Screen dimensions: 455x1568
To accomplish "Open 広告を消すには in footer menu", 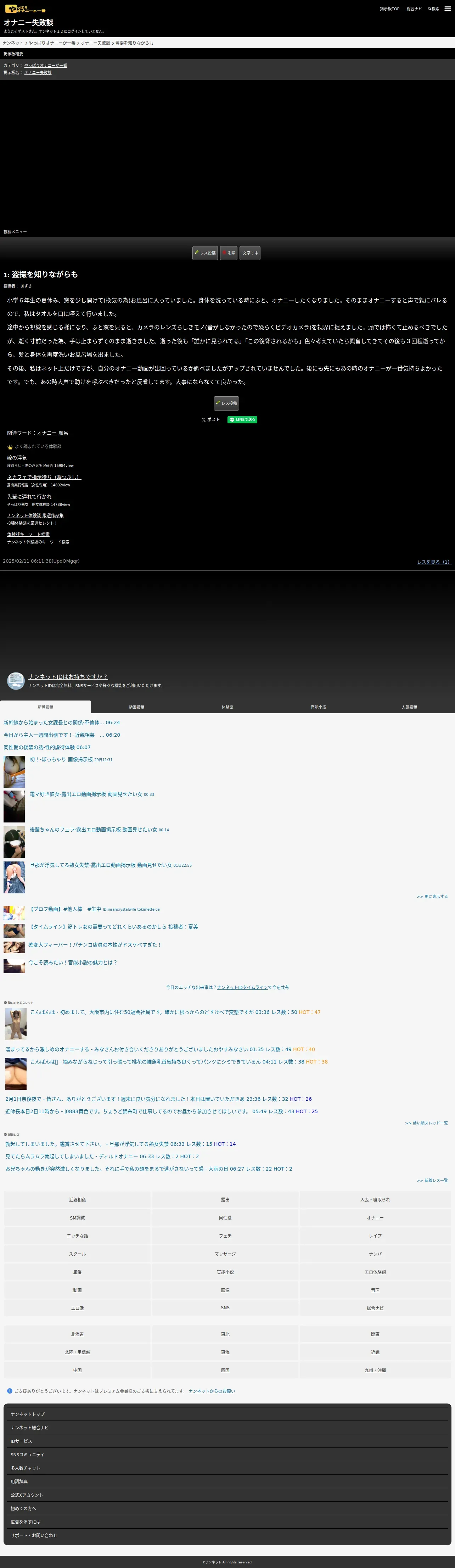I will coord(227,1521).
